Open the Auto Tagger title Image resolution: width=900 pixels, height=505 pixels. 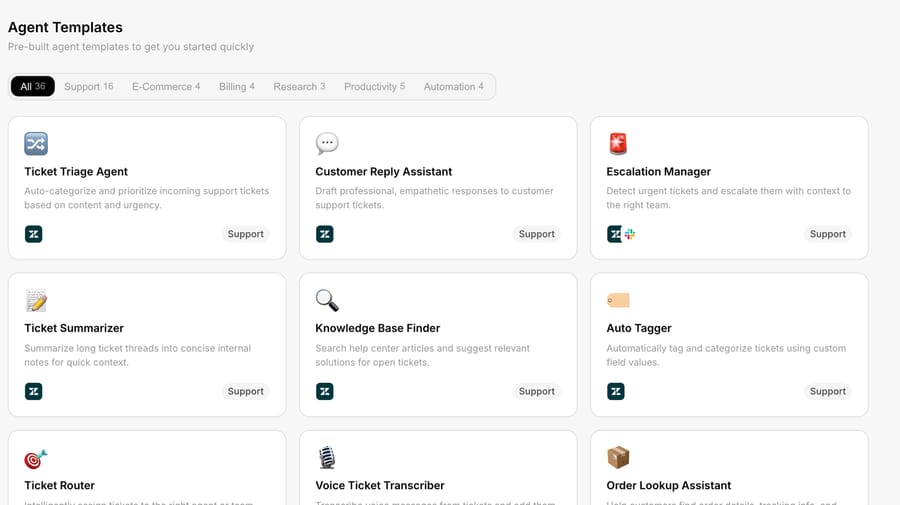point(639,328)
